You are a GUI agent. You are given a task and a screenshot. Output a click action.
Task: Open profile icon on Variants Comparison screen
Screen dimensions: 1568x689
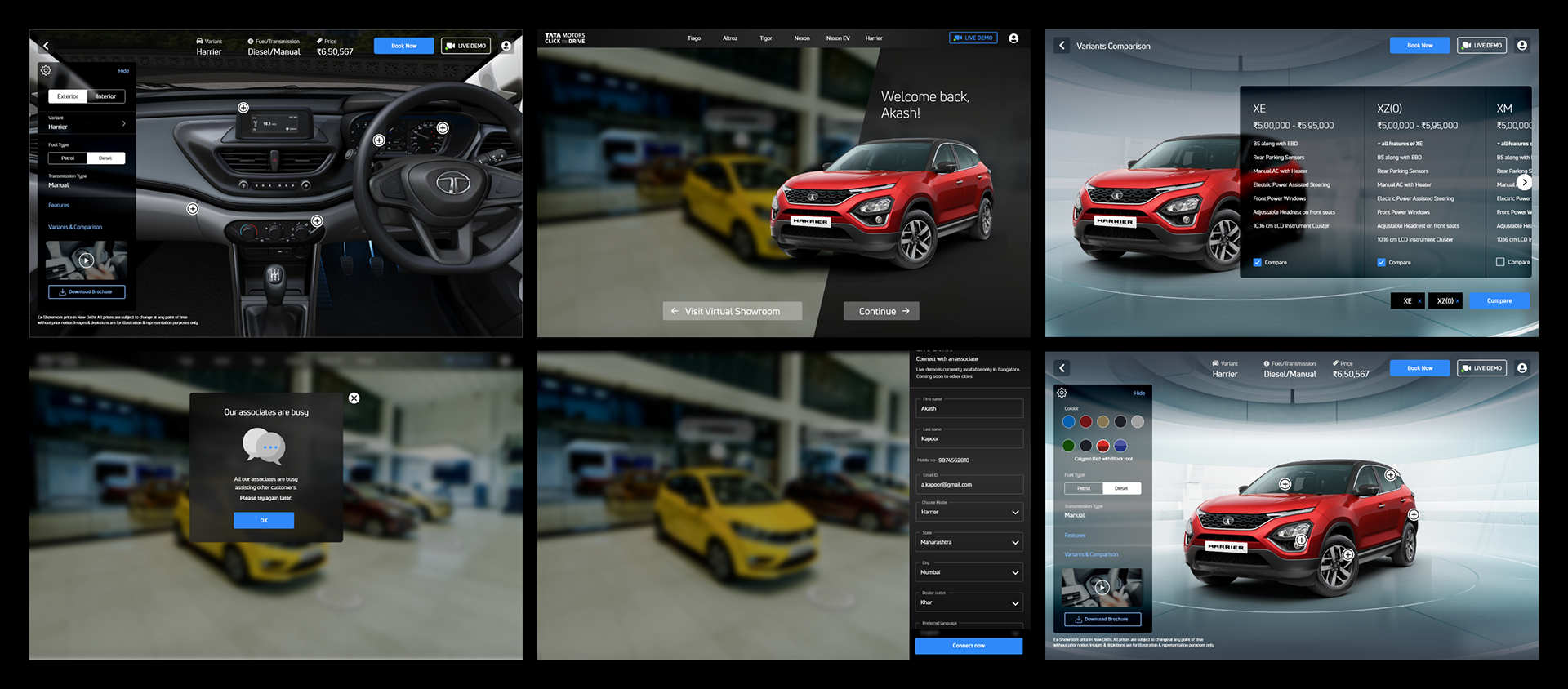pos(1522,46)
